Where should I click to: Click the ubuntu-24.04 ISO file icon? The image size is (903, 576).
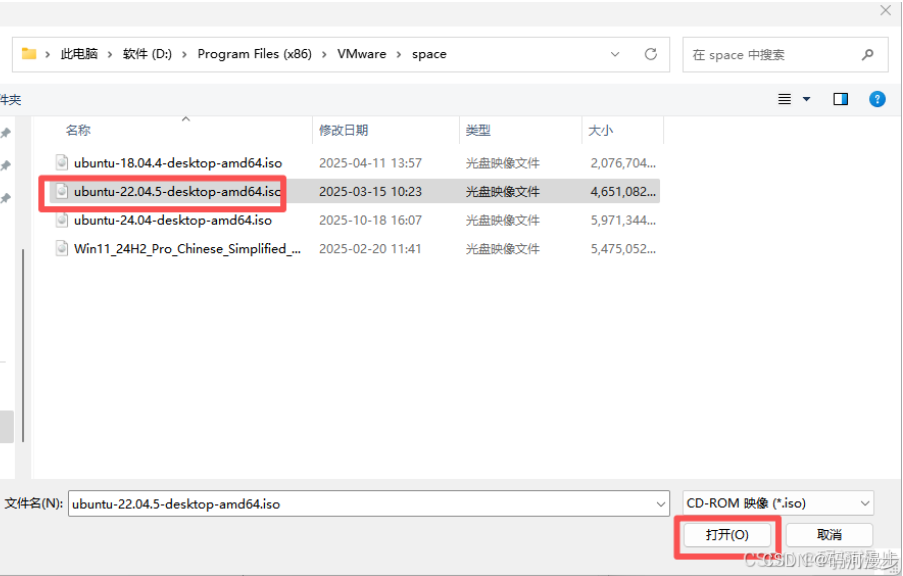62,220
